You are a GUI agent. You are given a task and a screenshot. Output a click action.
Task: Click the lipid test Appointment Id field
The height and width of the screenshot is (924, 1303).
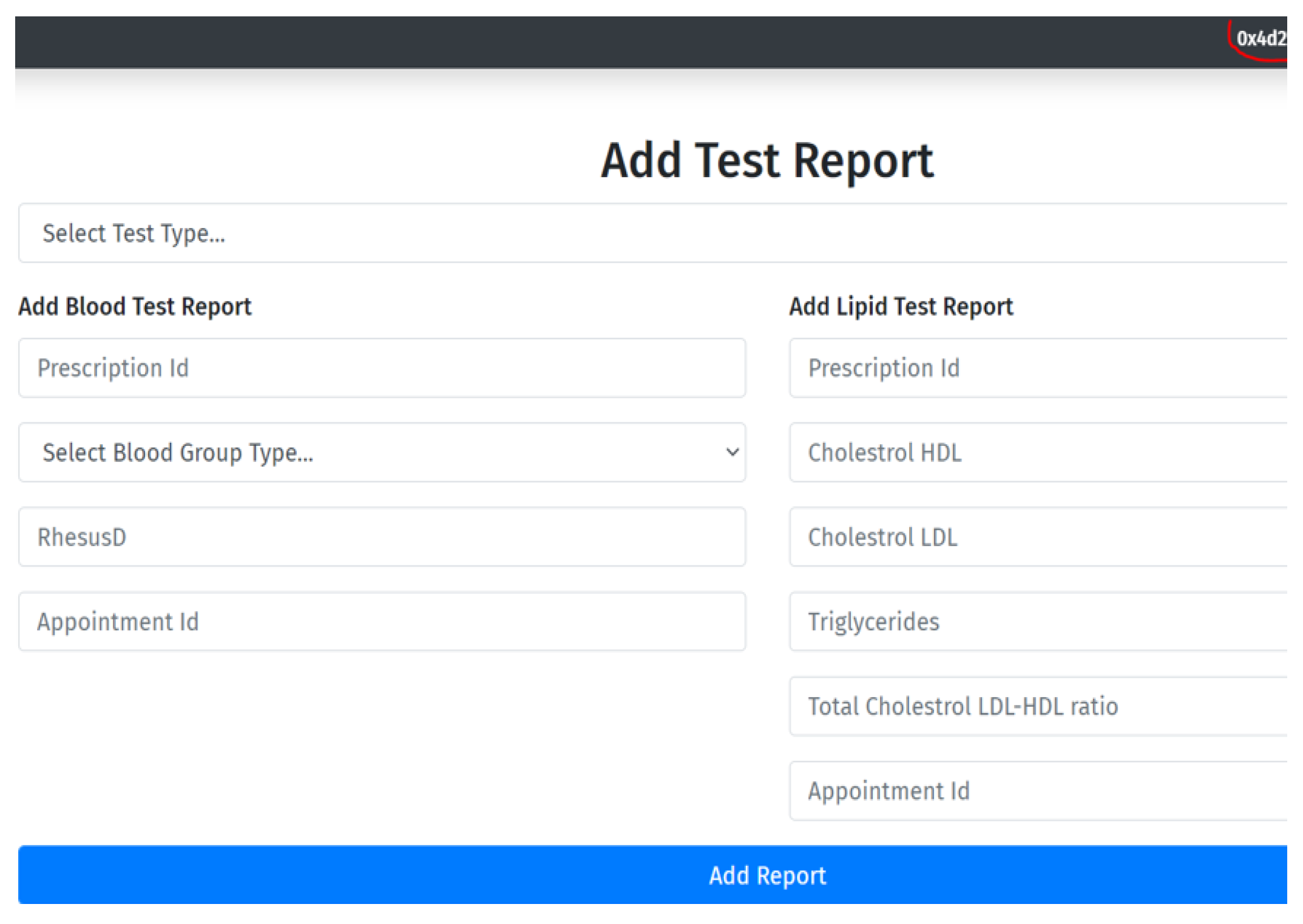click(x=1038, y=791)
